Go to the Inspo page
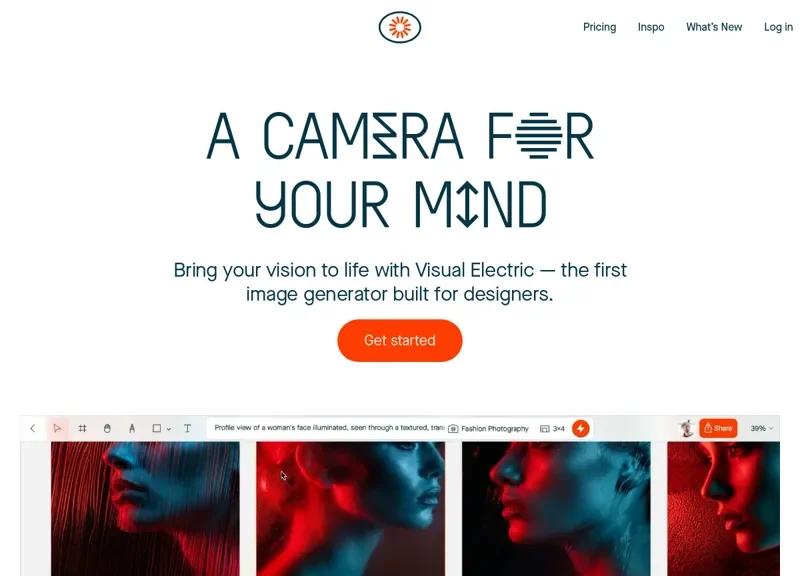 [651, 27]
